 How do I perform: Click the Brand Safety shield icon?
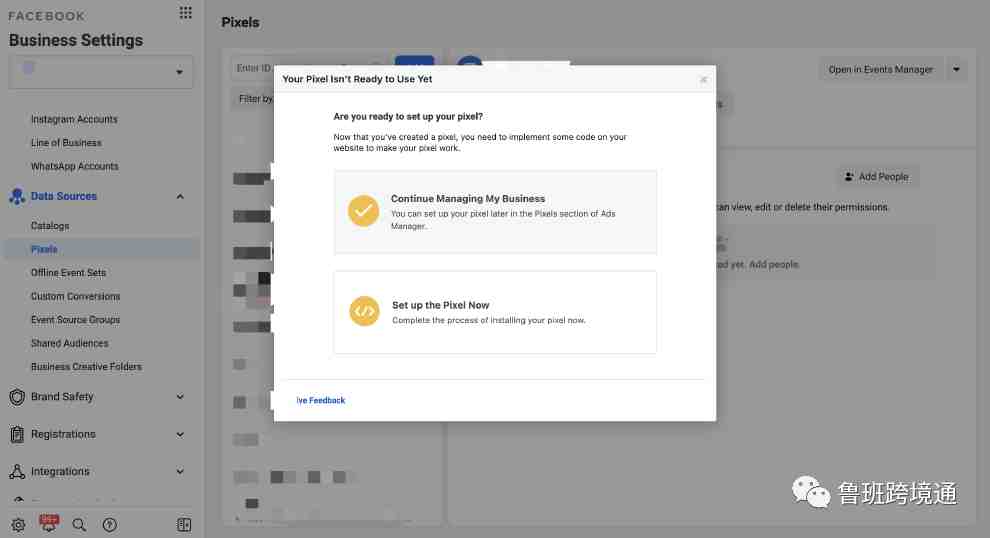(17, 397)
